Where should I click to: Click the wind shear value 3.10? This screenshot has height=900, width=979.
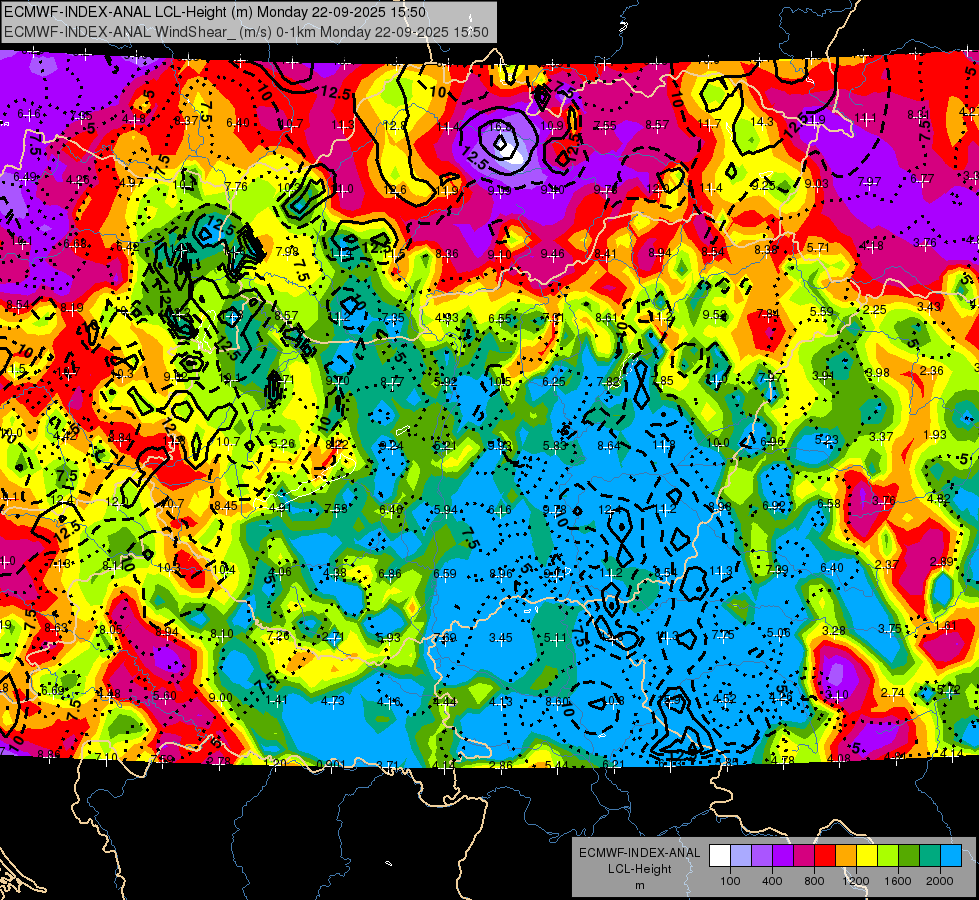pos(837,695)
